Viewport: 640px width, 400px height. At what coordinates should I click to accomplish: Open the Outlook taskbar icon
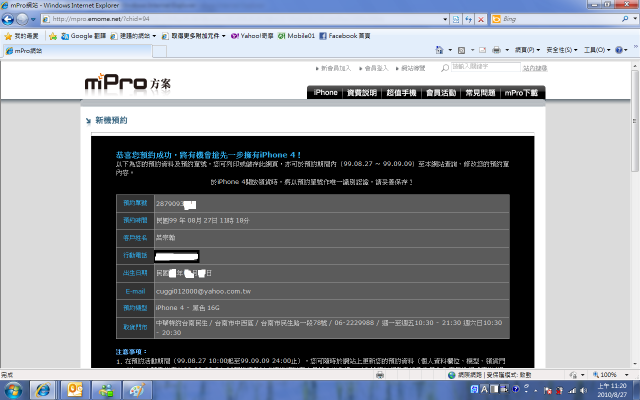(x=76, y=390)
